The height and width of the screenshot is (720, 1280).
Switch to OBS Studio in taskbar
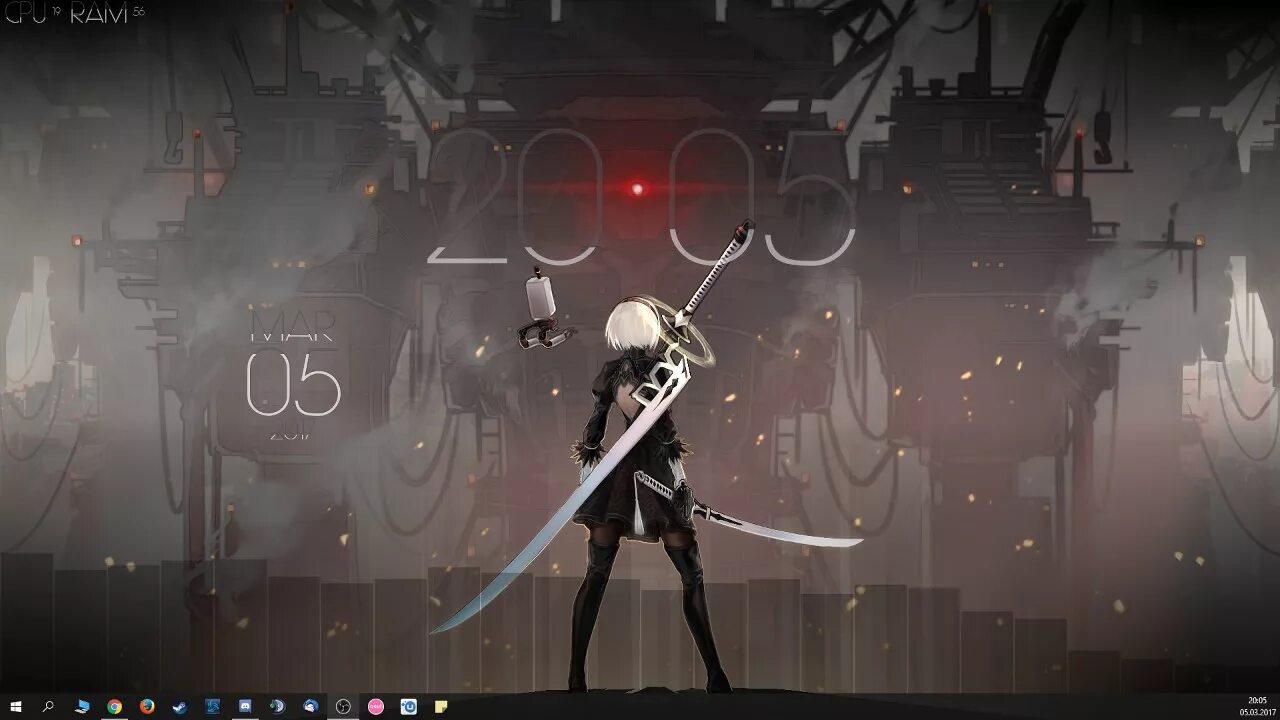pyautogui.click(x=343, y=706)
